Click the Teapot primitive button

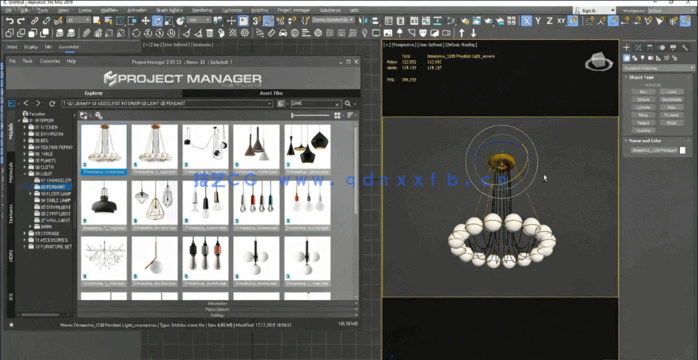click(643, 123)
